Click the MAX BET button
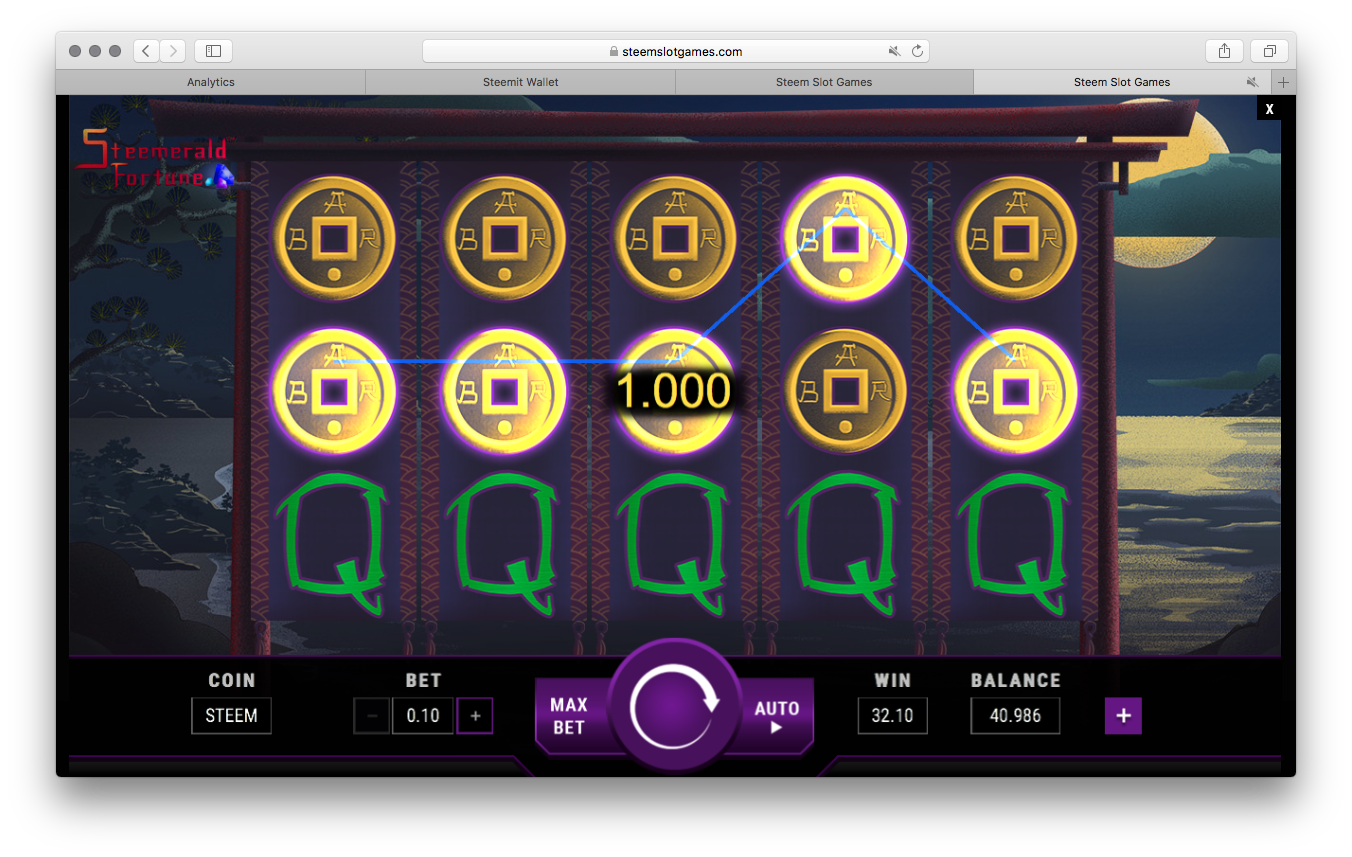The height and width of the screenshot is (857, 1352). pos(570,716)
